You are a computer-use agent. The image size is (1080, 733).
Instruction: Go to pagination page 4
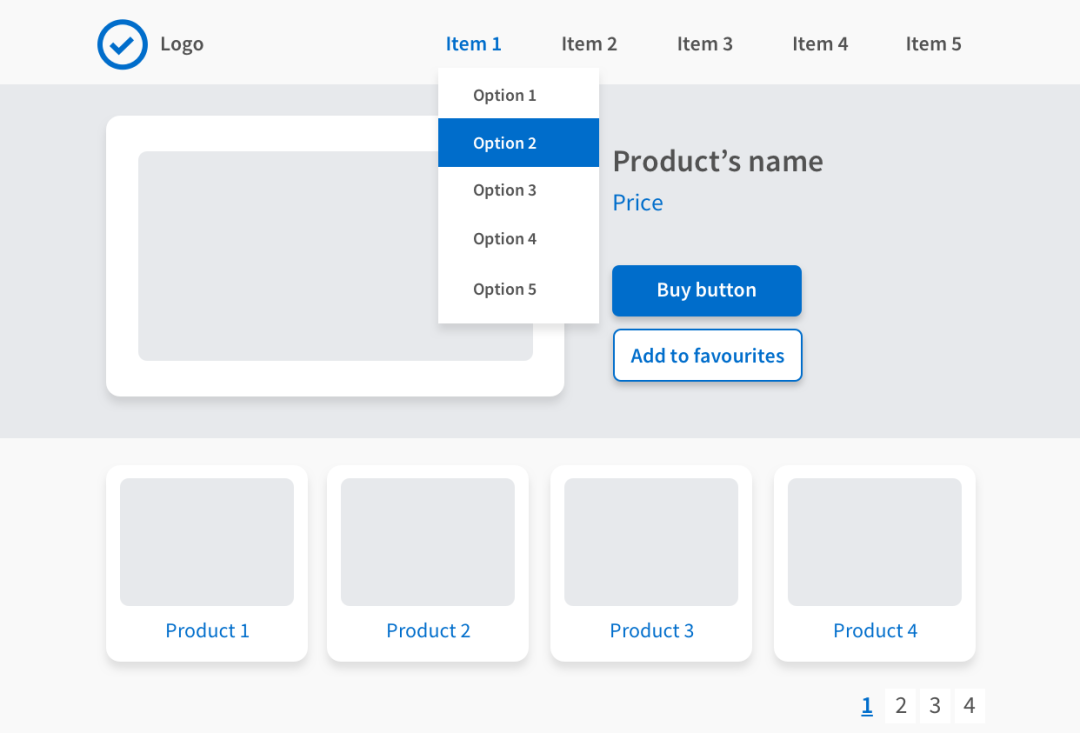[x=969, y=705]
